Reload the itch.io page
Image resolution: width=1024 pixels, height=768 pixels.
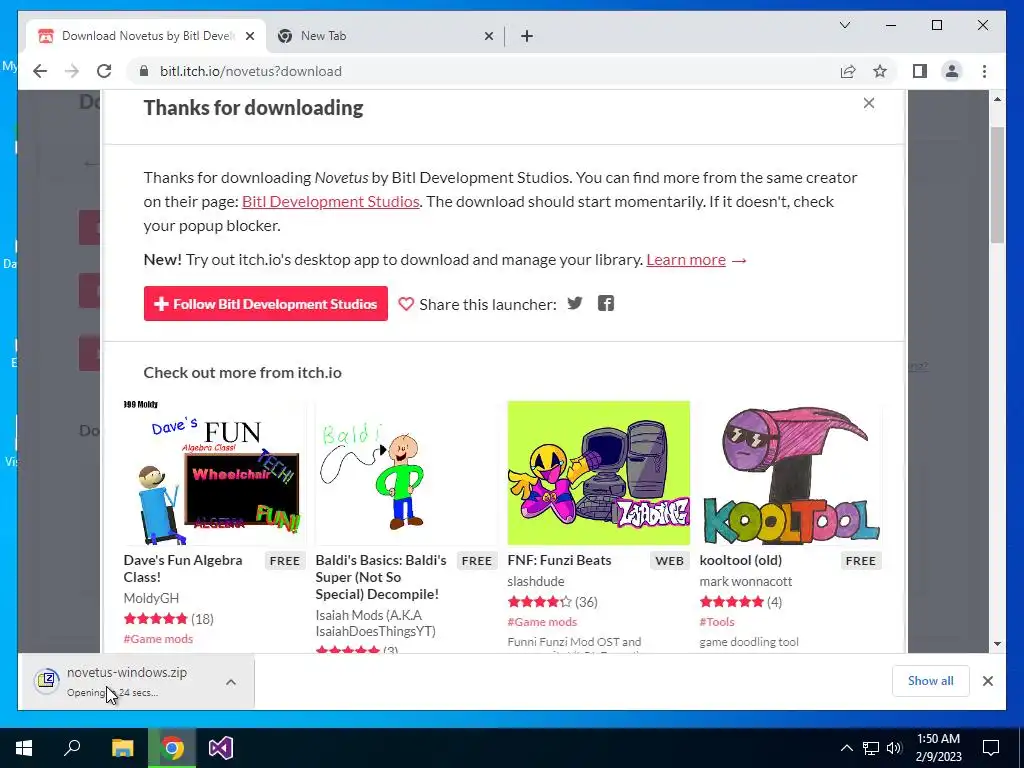[104, 71]
